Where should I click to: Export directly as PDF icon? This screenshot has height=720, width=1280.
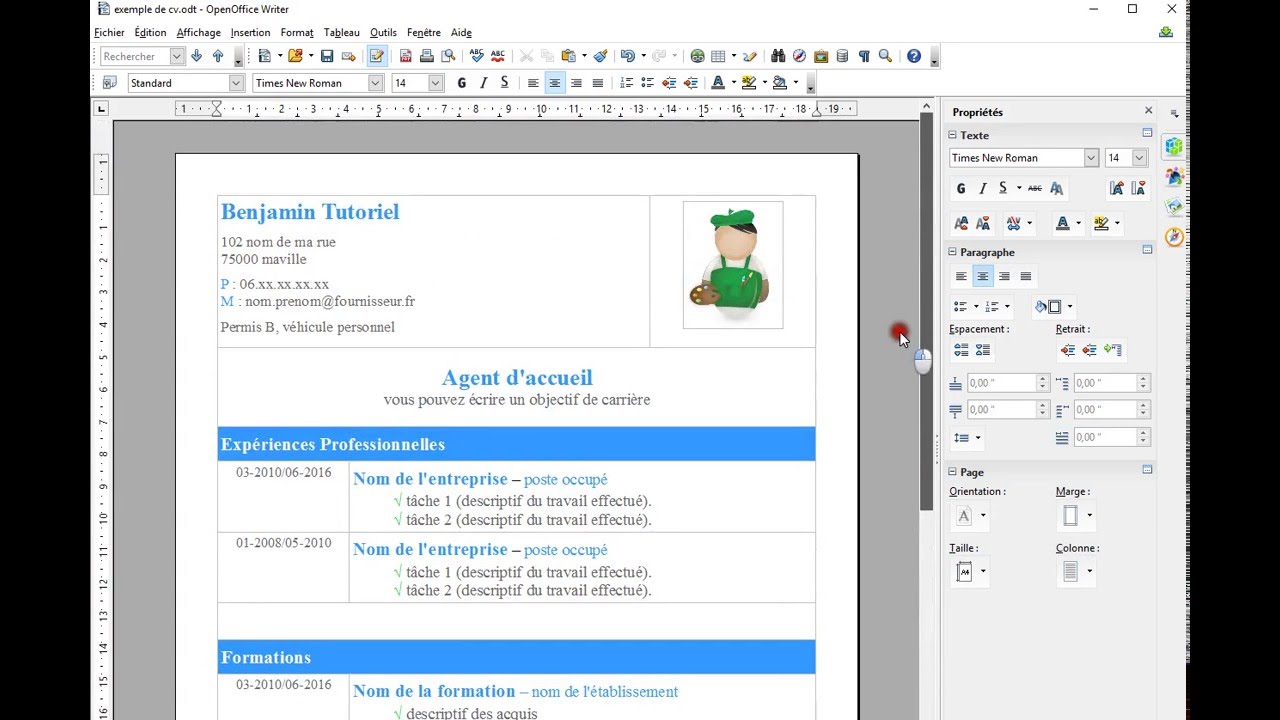click(x=405, y=56)
